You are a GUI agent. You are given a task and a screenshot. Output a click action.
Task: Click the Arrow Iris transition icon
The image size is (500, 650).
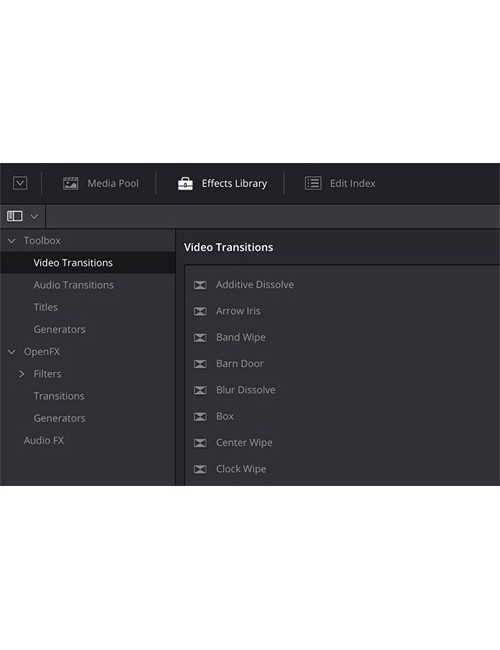coord(200,311)
